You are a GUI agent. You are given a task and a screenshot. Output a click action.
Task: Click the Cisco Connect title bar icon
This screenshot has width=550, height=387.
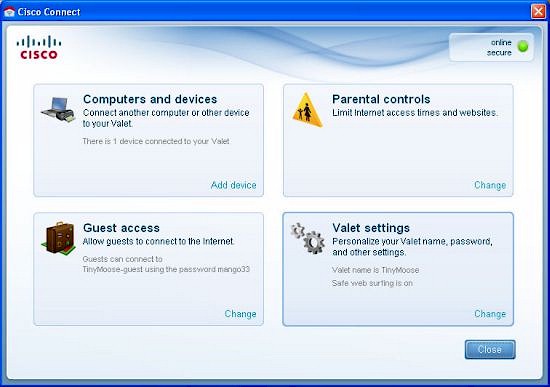(x=9, y=12)
